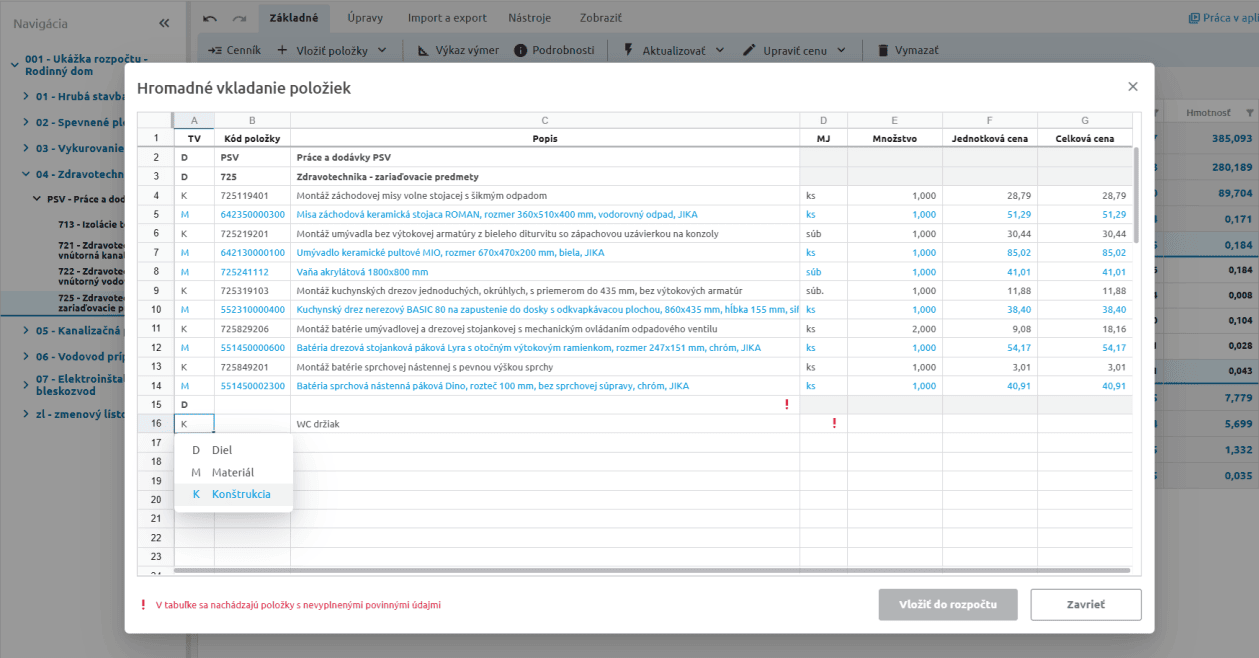The height and width of the screenshot is (658, 1259).
Task: Click the Práca v aplikácii link
Action: [1223, 18]
